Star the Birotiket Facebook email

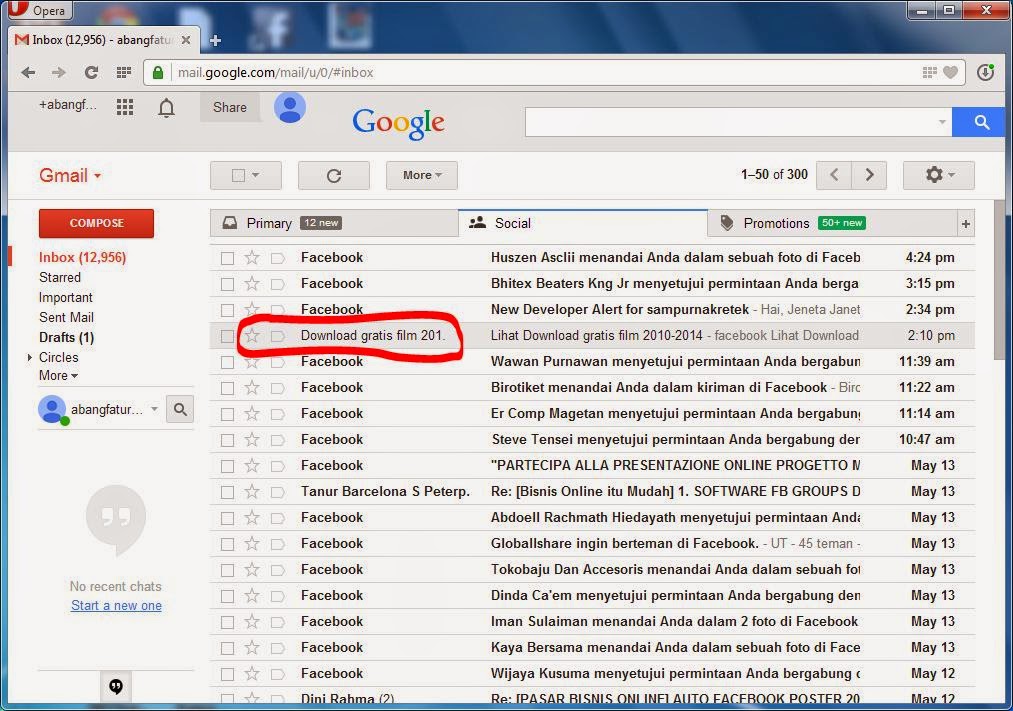click(252, 387)
